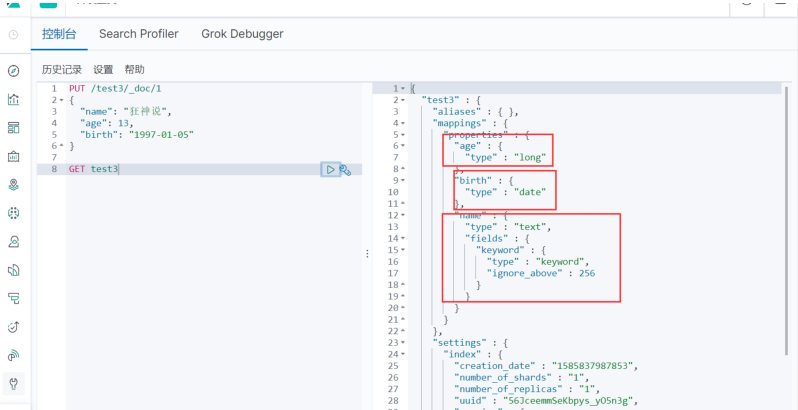The width and height of the screenshot is (798, 410).
Task: Run the GET test3 request with play button
Action: coord(329,170)
